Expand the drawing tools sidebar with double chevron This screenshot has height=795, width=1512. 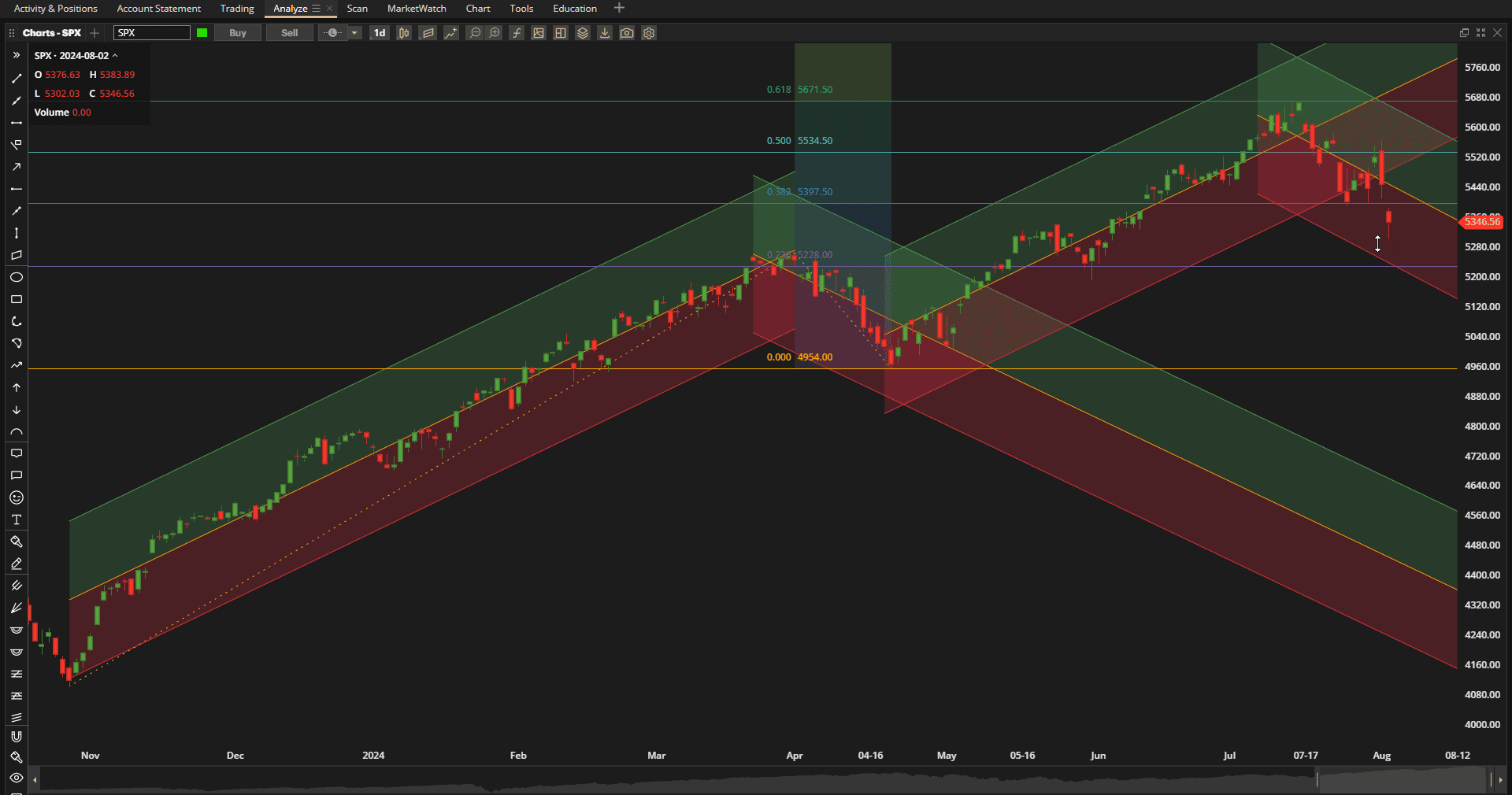click(x=16, y=55)
